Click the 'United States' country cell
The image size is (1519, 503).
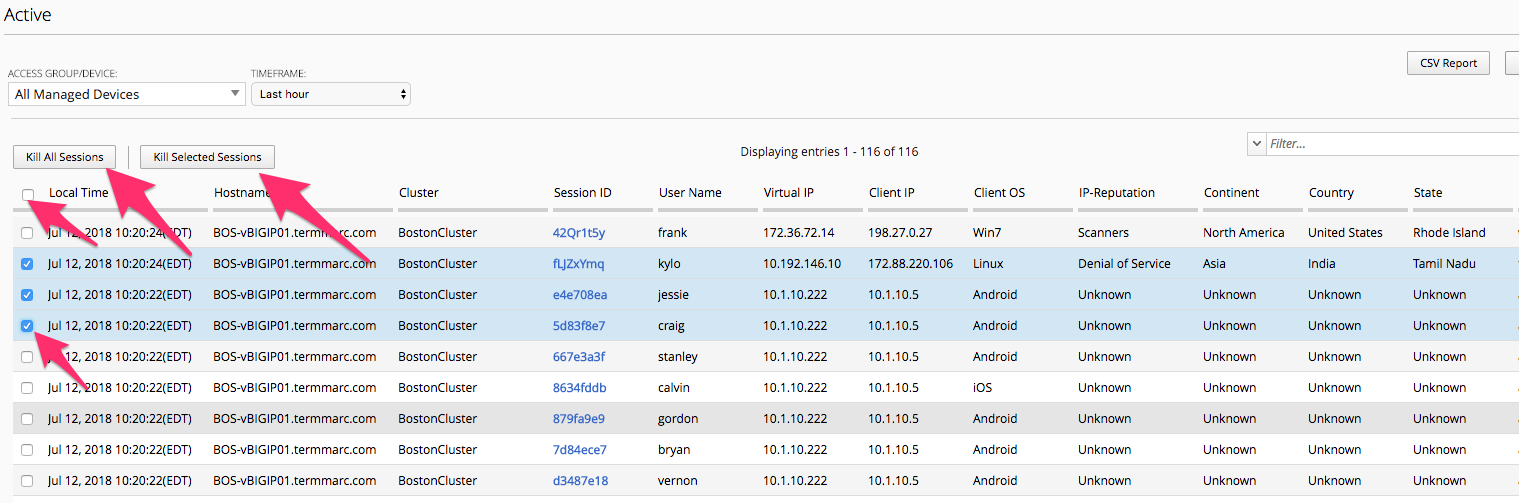(x=1346, y=233)
